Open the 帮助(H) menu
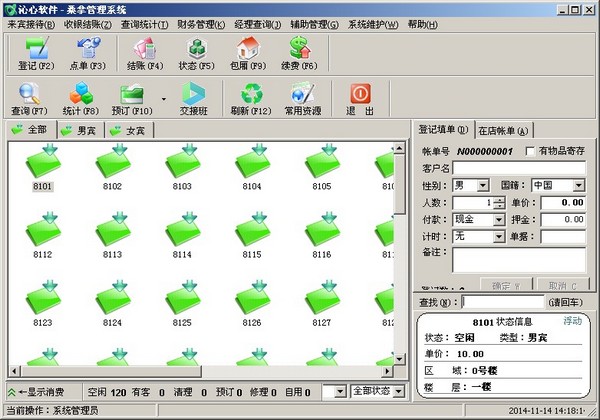600x420 pixels. (x=423, y=24)
